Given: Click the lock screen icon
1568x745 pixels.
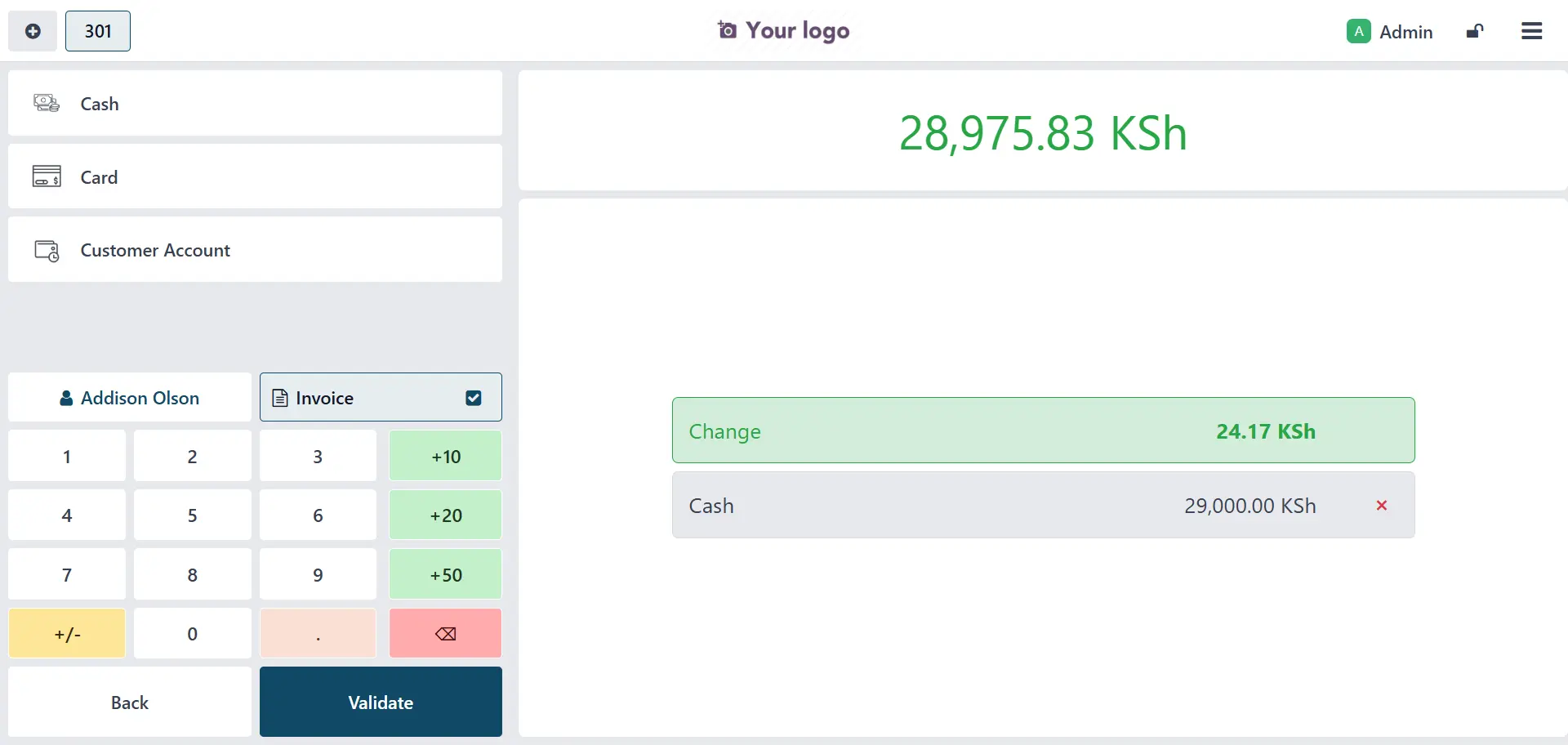Looking at the screenshot, I should [x=1474, y=31].
